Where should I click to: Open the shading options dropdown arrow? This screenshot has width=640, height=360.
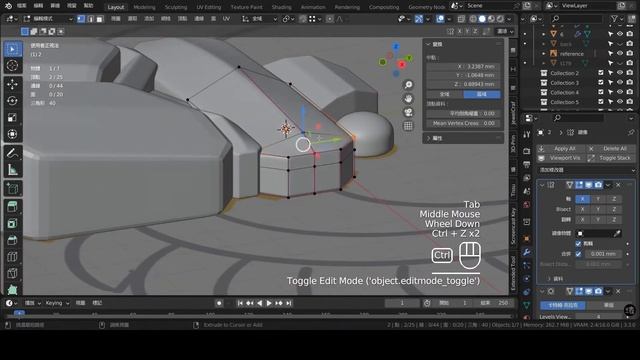coord(510,19)
